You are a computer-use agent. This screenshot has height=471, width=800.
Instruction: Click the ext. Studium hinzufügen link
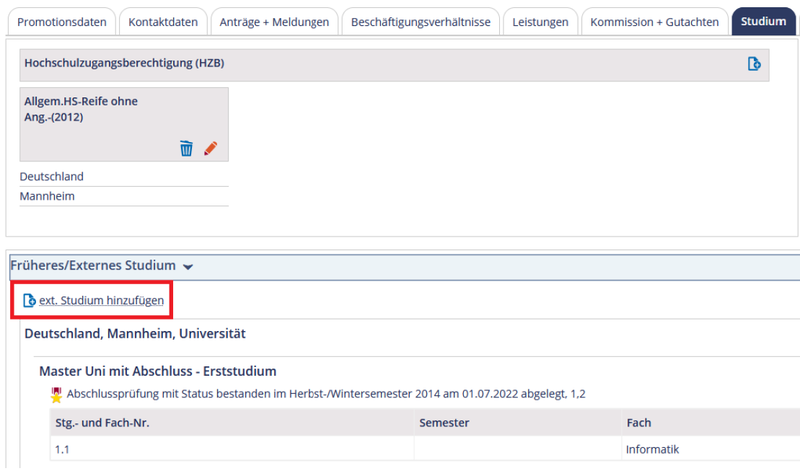click(101, 300)
